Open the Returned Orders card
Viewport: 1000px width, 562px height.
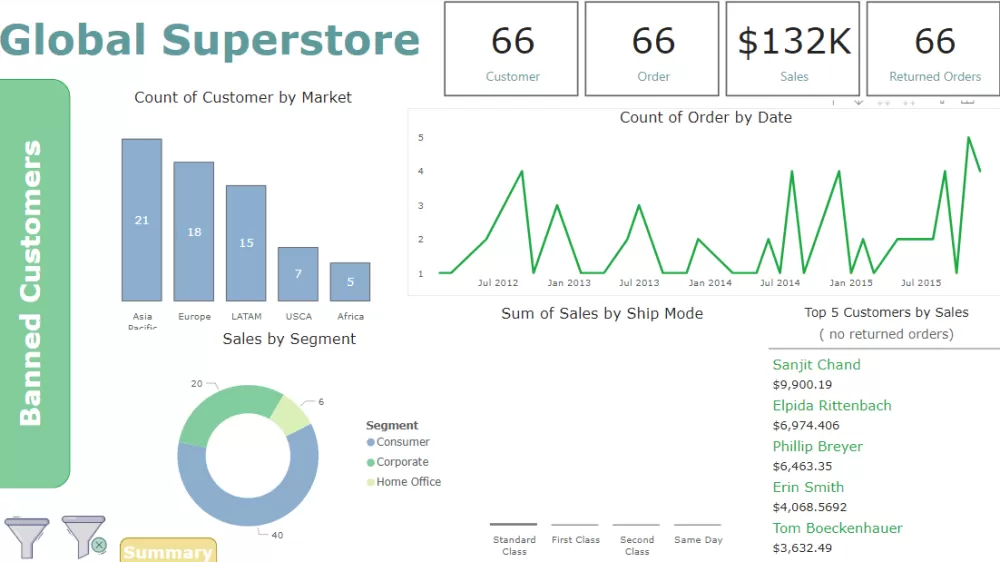click(933, 48)
